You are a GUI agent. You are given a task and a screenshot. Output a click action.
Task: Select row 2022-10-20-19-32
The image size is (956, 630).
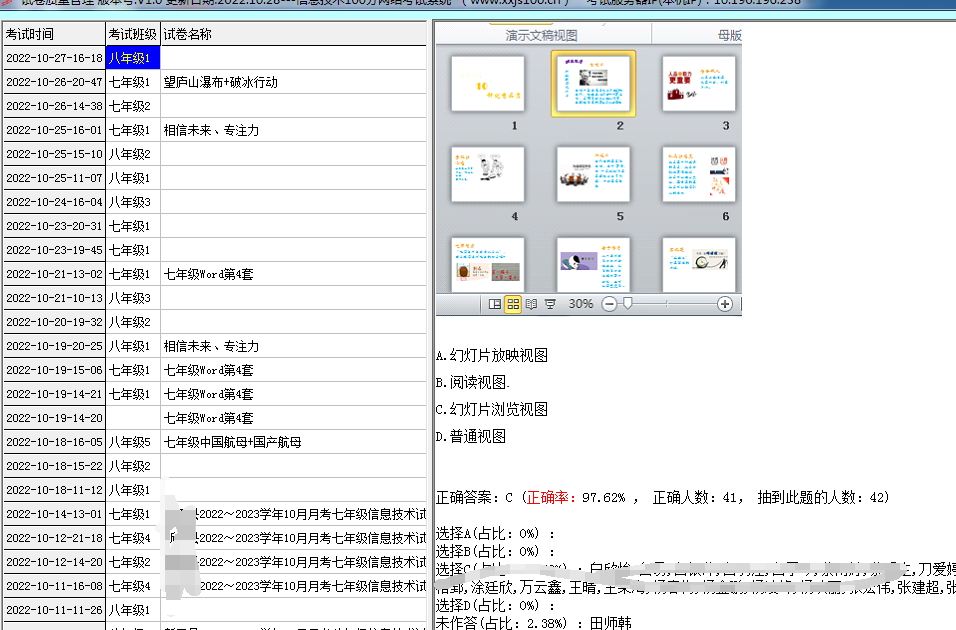(215, 322)
